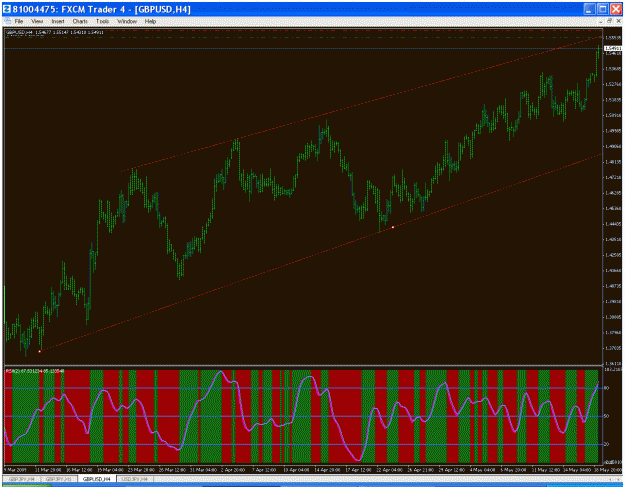The width and height of the screenshot is (625, 487).
Task: Open the Insert menu
Action: [58, 21]
